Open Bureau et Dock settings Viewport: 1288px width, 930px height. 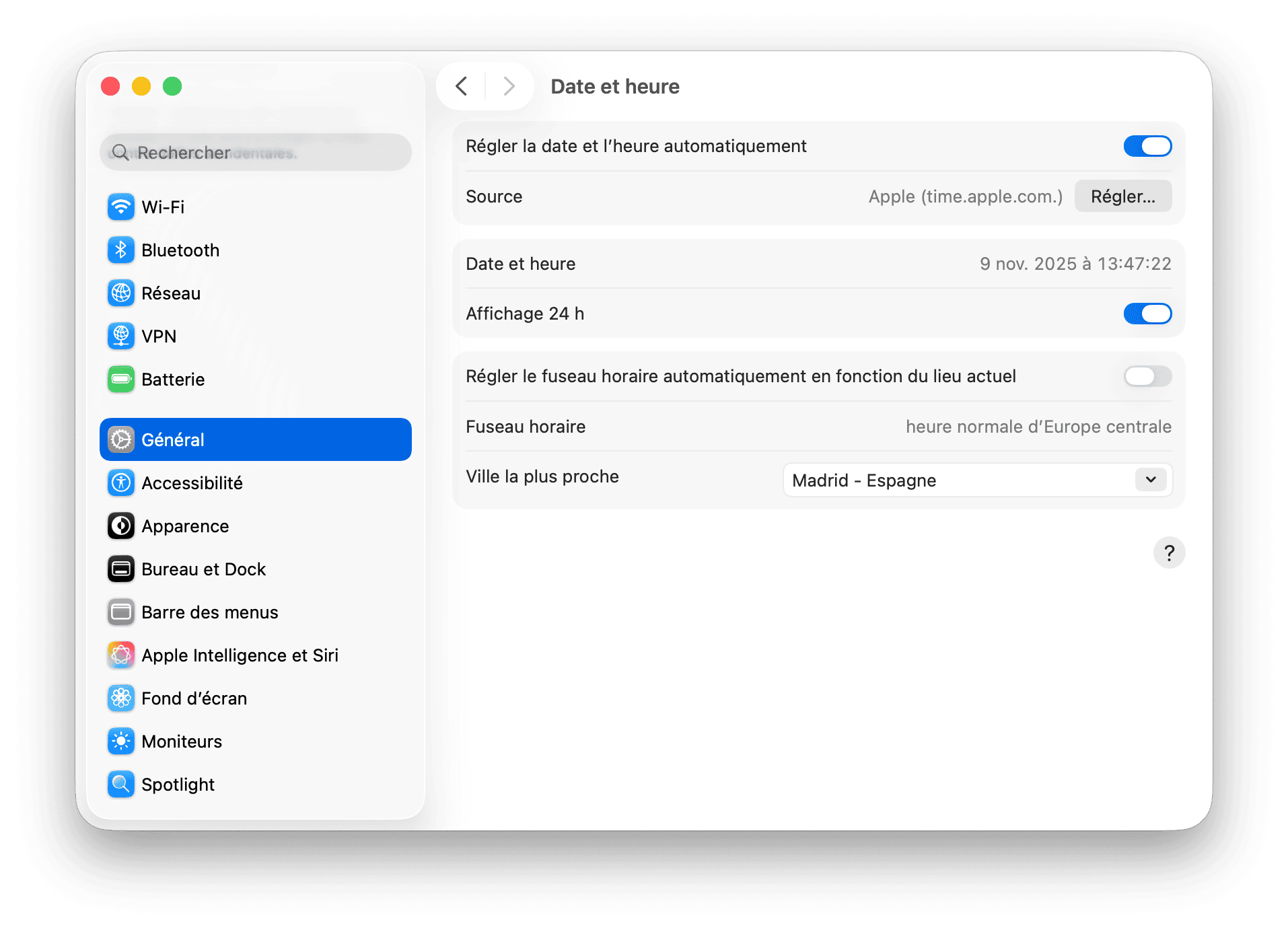[121, 569]
